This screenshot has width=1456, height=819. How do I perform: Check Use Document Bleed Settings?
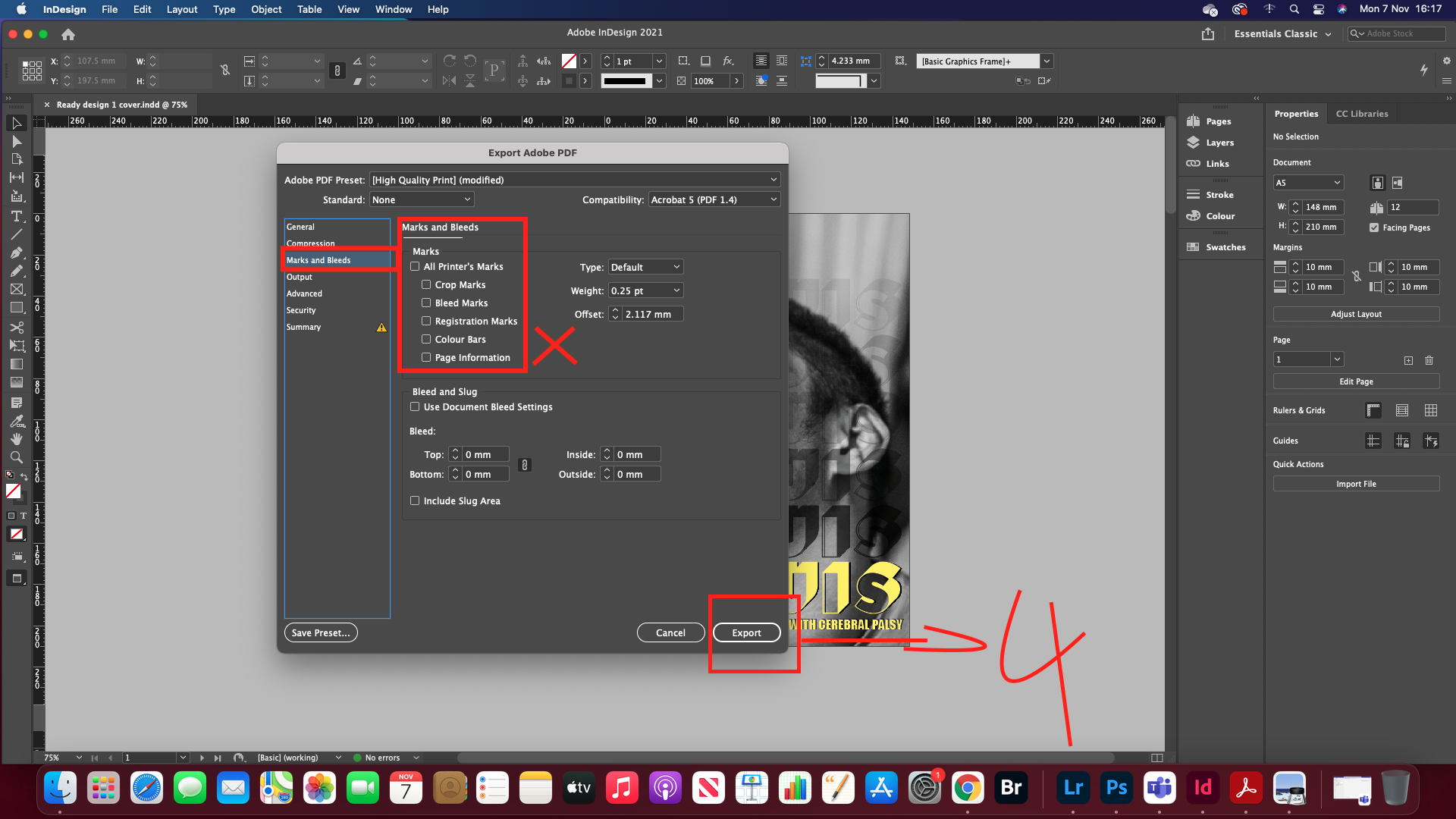tap(415, 406)
